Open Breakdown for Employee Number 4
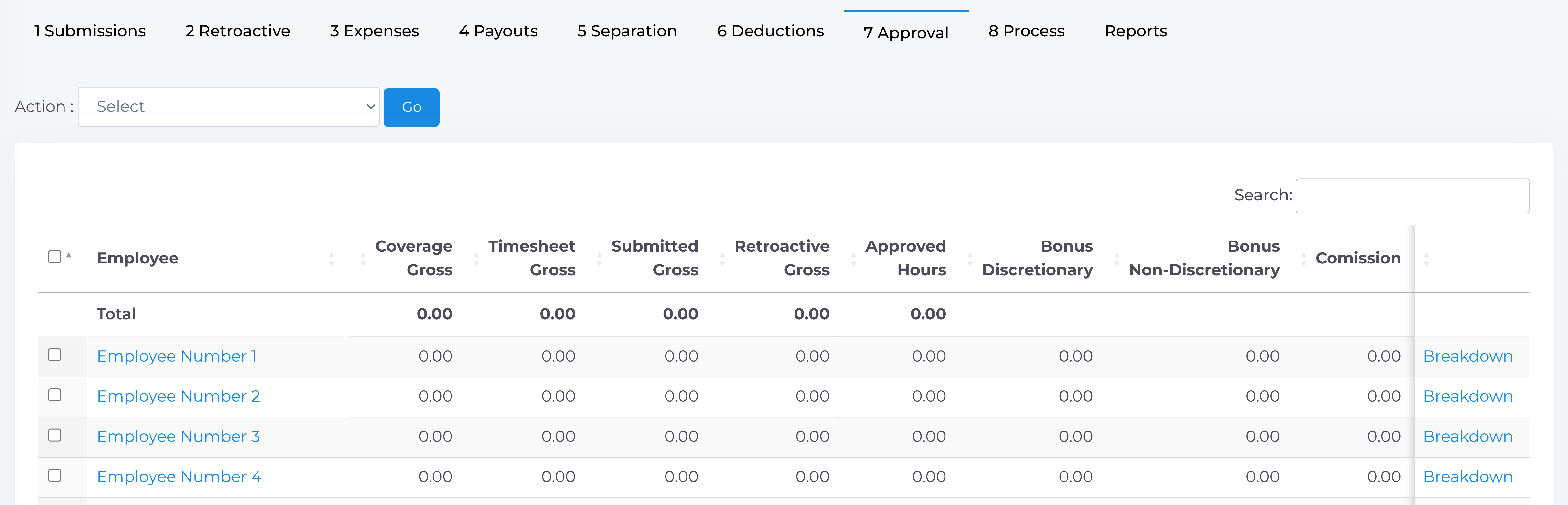1568x505 pixels. click(1468, 476)
